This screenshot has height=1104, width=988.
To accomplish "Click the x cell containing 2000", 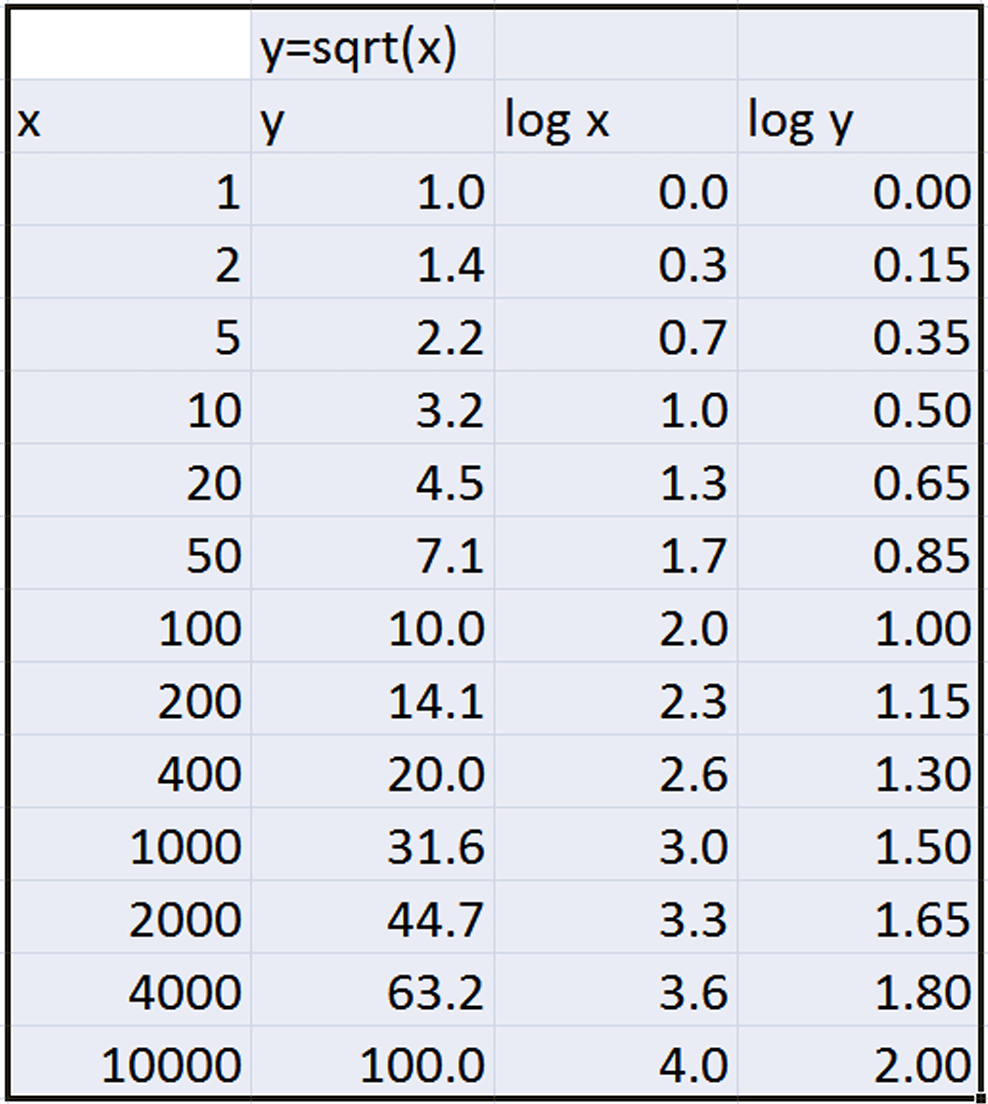I will click(x=129, y=920).
